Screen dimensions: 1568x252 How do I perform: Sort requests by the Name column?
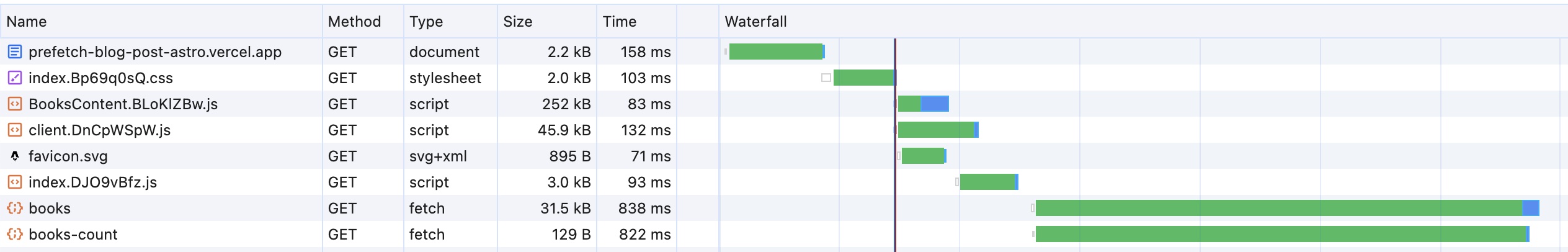[x=27, y=22]
